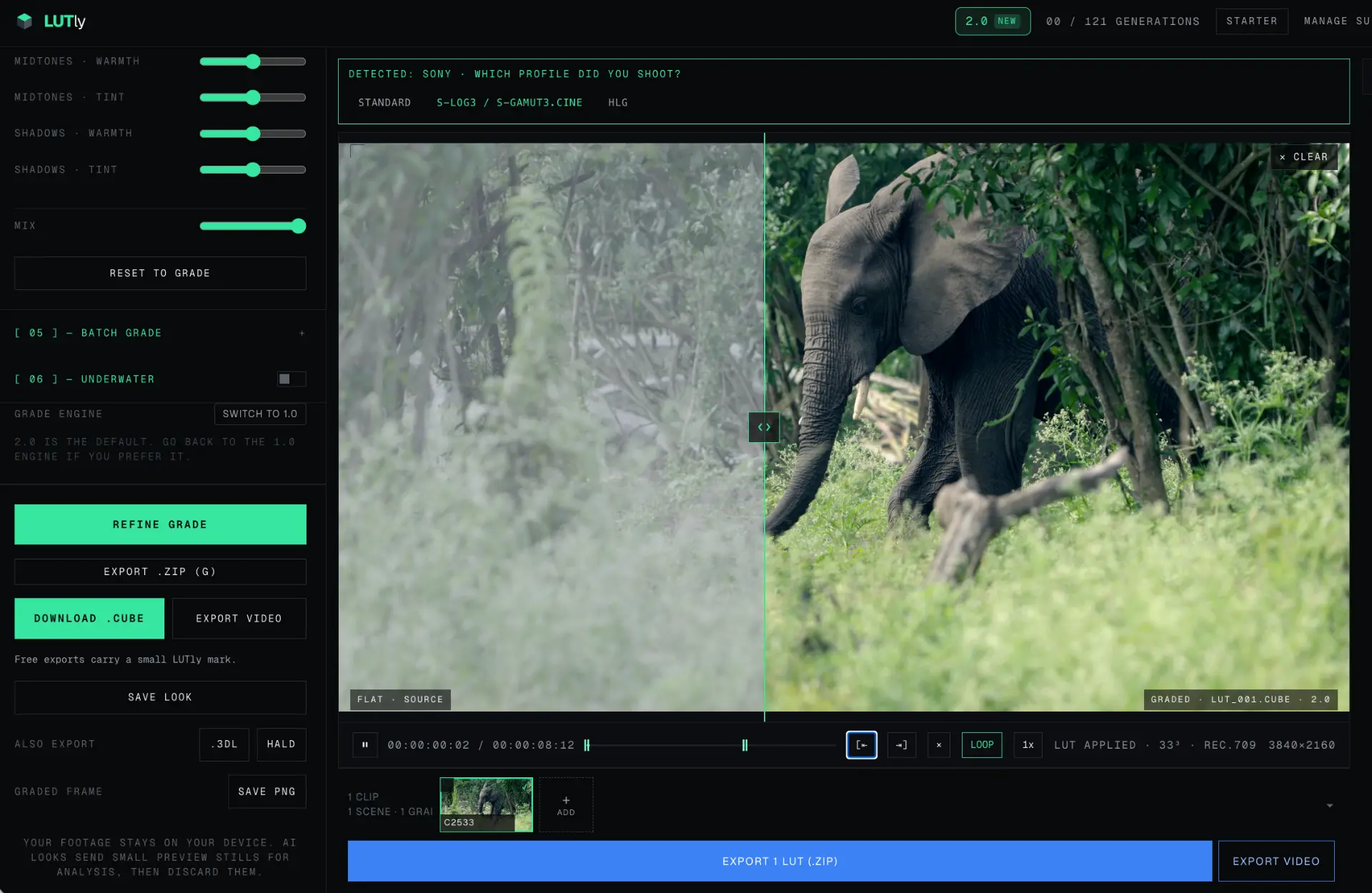Click the 00 / 121 GENERATIONS counter
This screenshot has height=893, width=1372.
pyautogui.click(x=1123, y=21)
